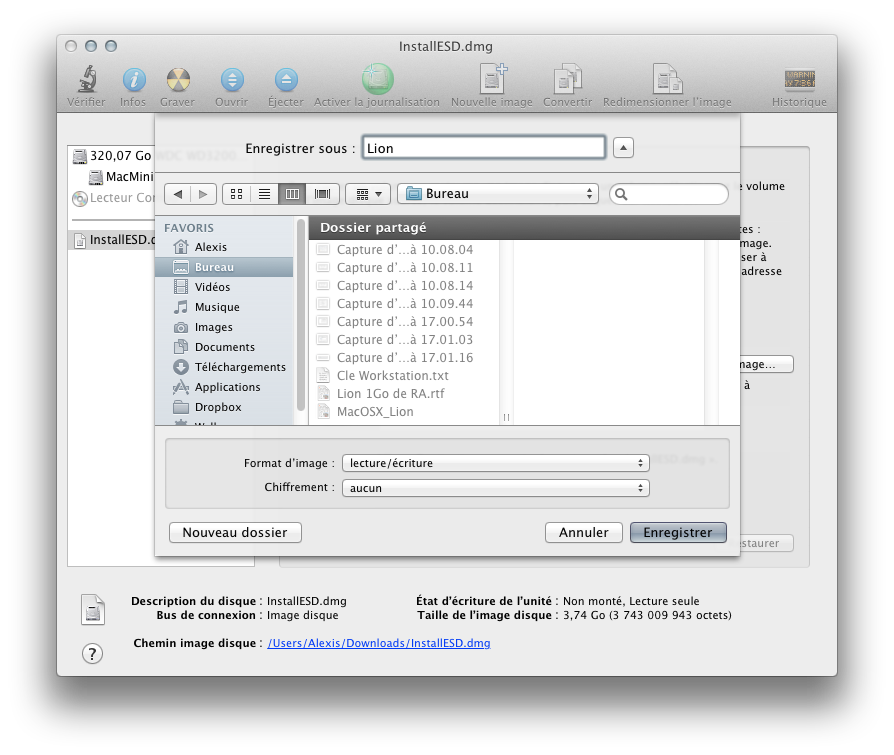
Task: Click the Éjecter toolbar icon
Action: 286,80
